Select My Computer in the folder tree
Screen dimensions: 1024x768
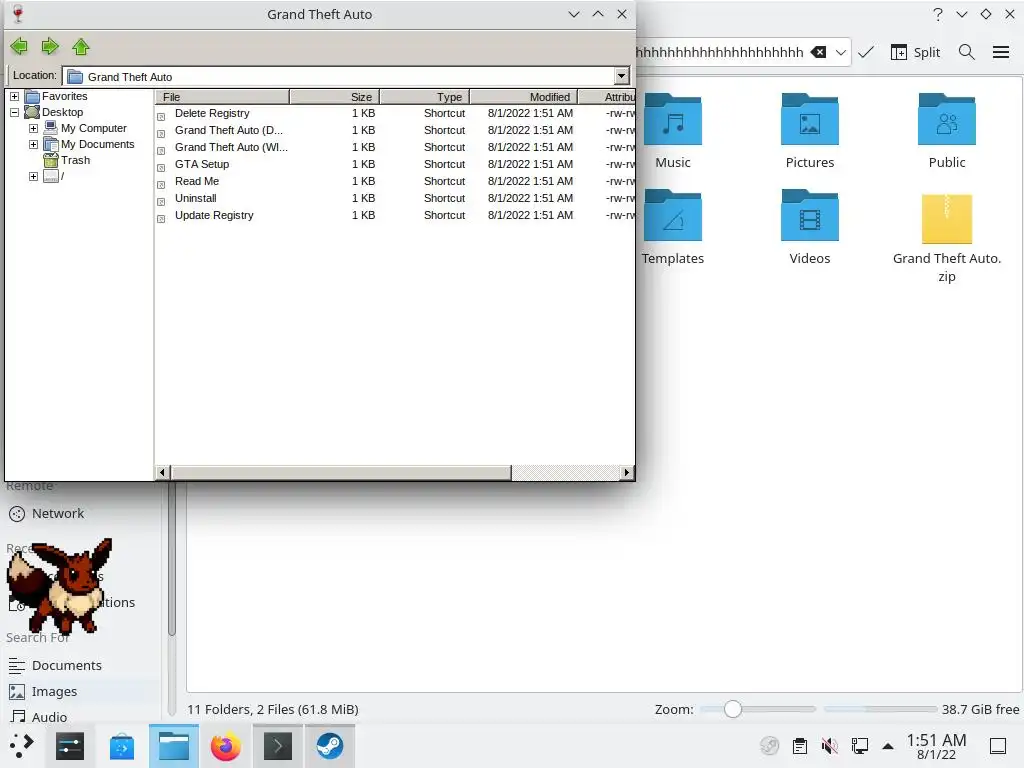(x=93, y=129)
